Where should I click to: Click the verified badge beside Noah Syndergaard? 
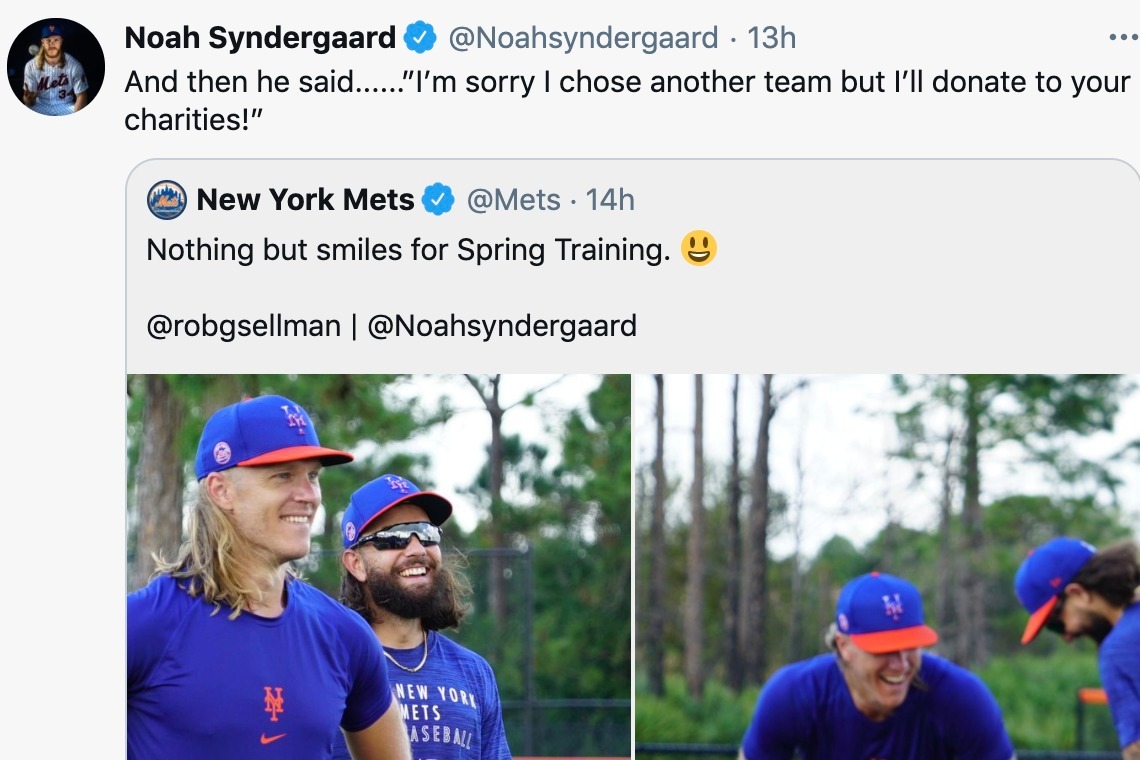point(420,39)
